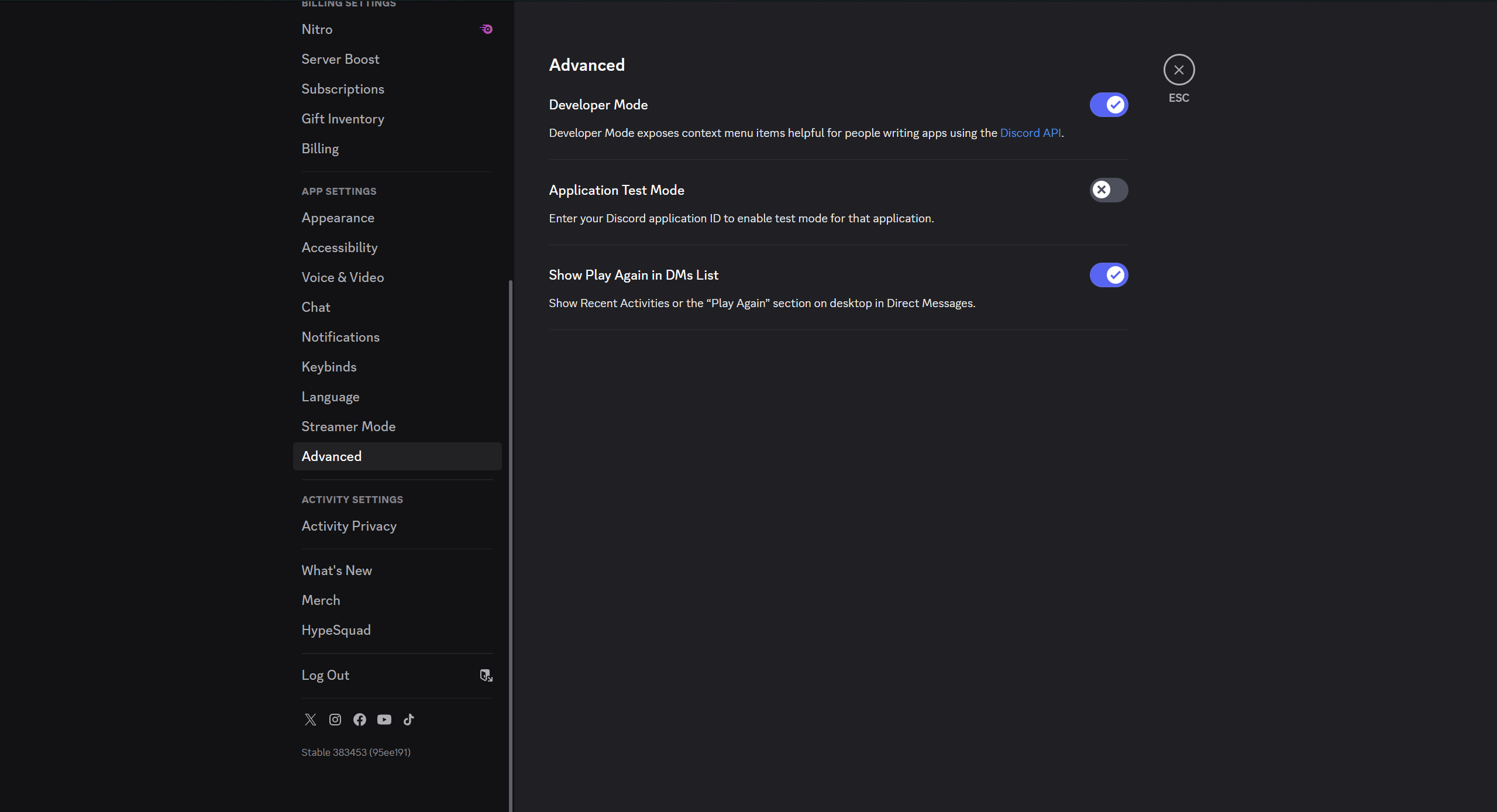Open the Appearance settings
1497x812 pixels.
[338, 218]
